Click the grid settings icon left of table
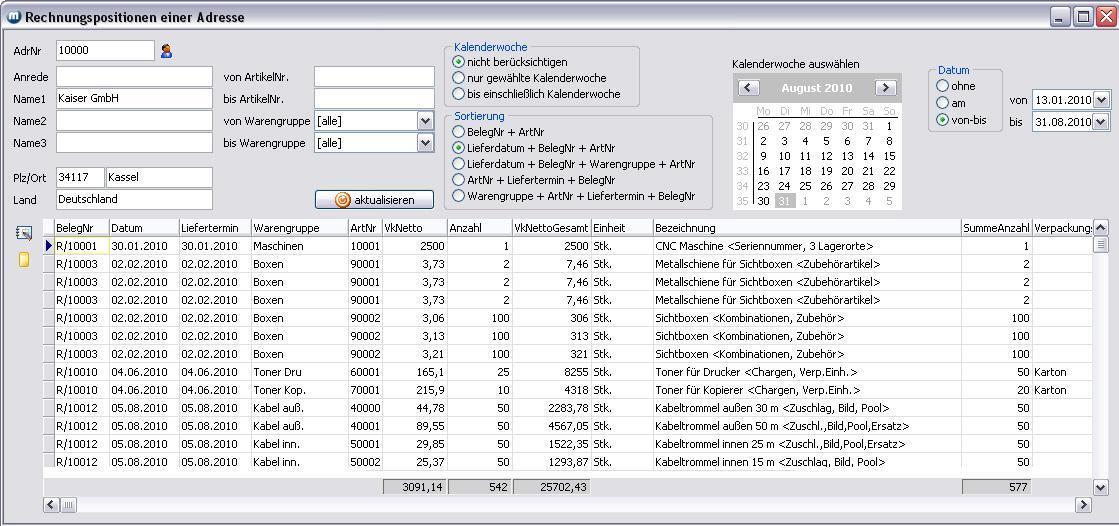Image resolution: width=1119 pixels, height=526 pixels. point(24,233)
